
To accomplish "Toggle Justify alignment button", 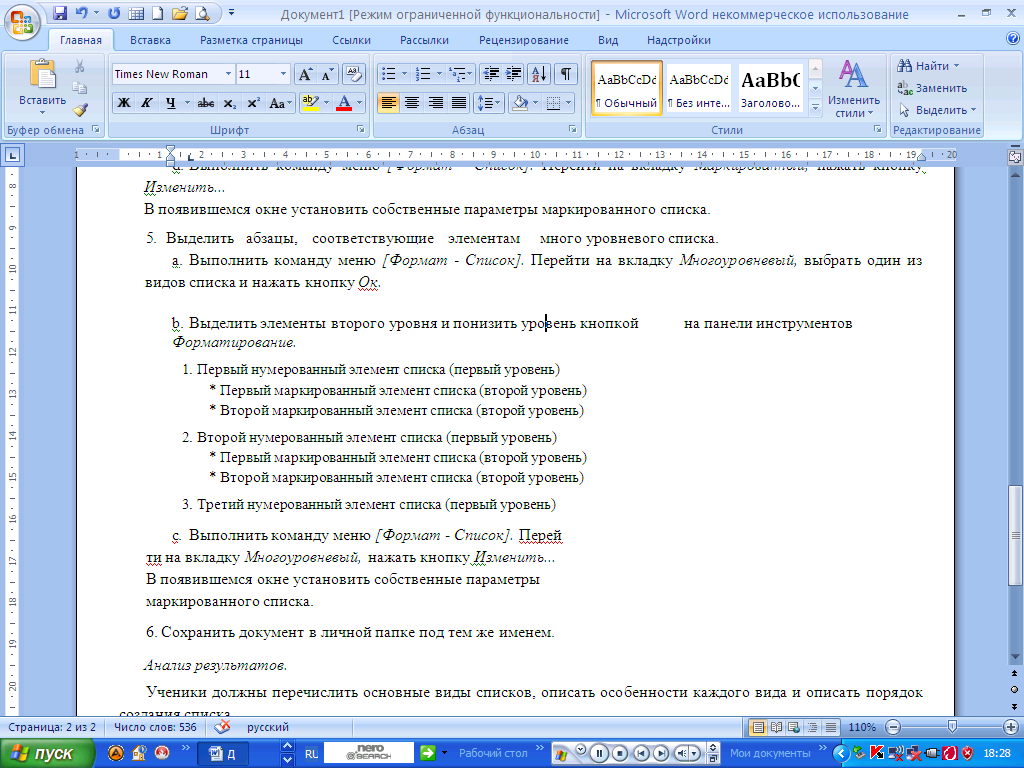I will pos(458,103).
